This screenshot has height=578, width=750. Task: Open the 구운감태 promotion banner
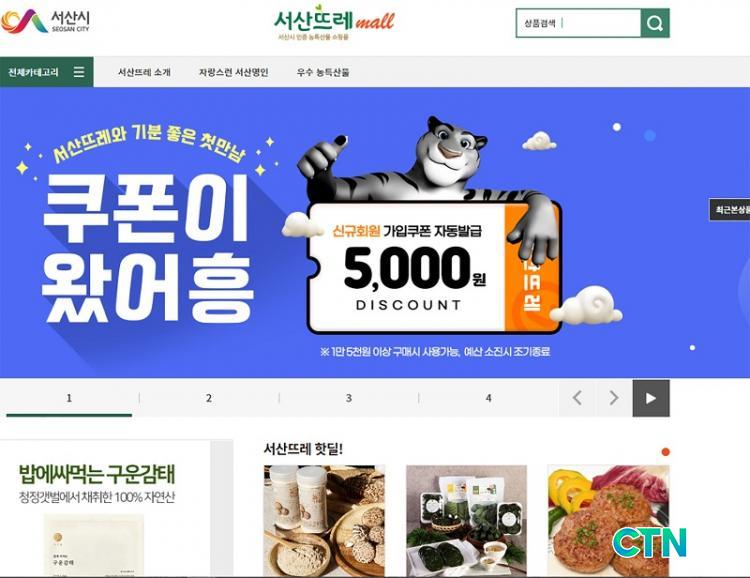[105, 508]
